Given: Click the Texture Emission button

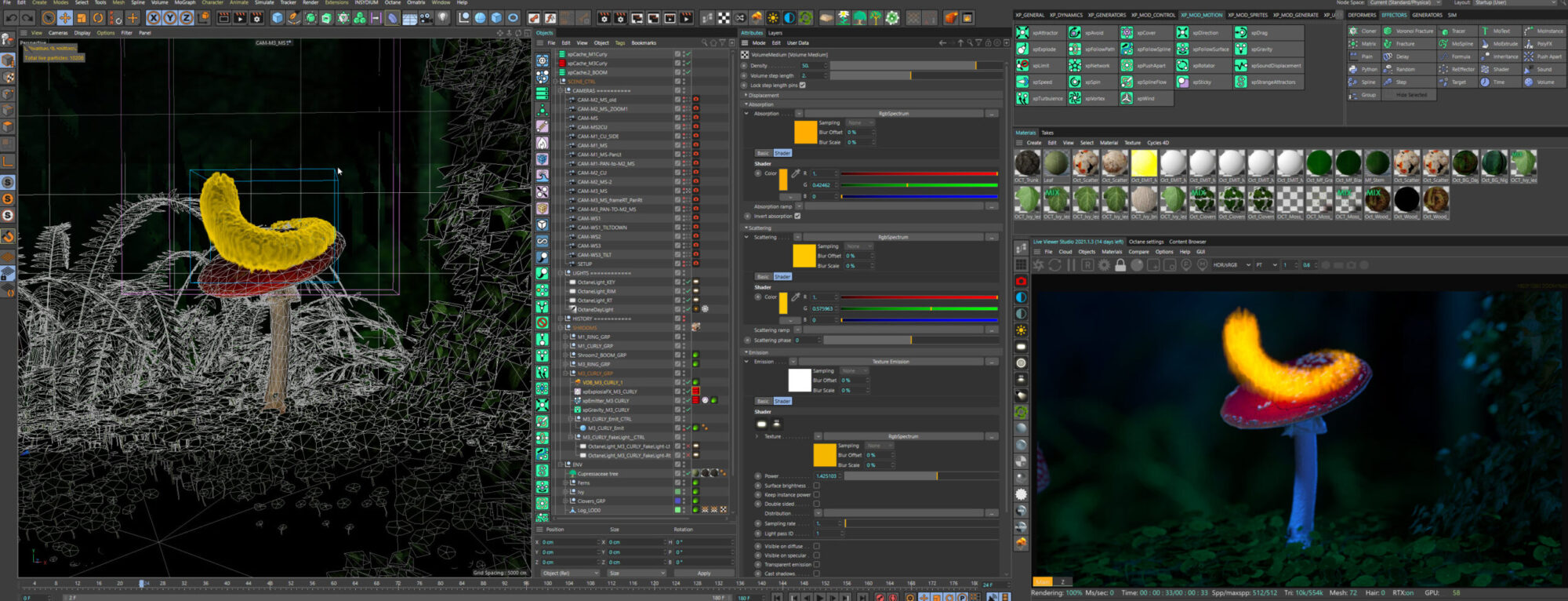Looking at the screenshot, I should pos(891,362).
